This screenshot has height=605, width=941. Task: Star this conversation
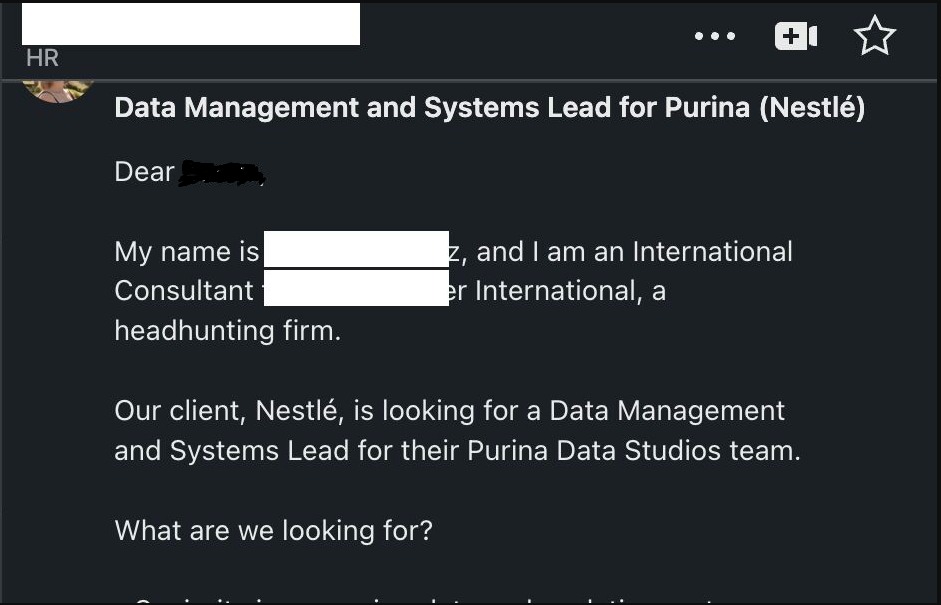(875, 37)
